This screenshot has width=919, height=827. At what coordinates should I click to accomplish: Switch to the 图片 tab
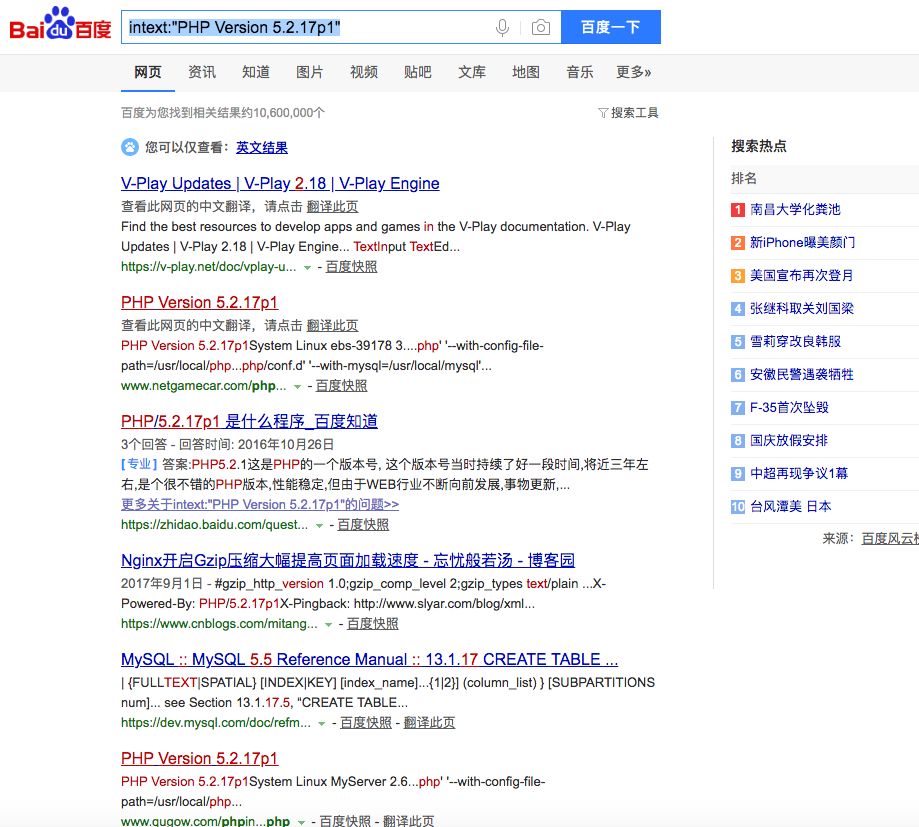[309, 72]
